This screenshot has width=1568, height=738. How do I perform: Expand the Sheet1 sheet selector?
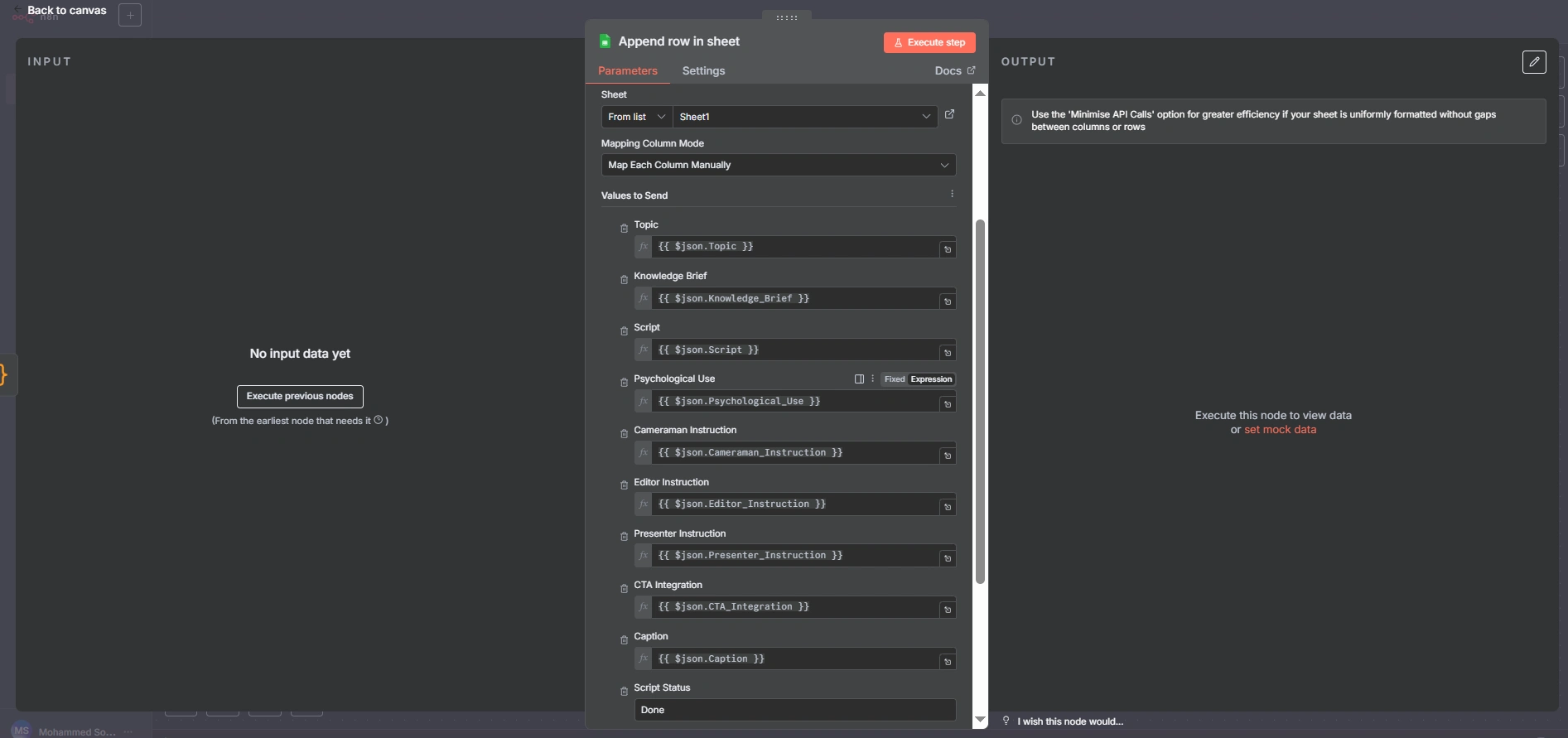click(804, 117)
